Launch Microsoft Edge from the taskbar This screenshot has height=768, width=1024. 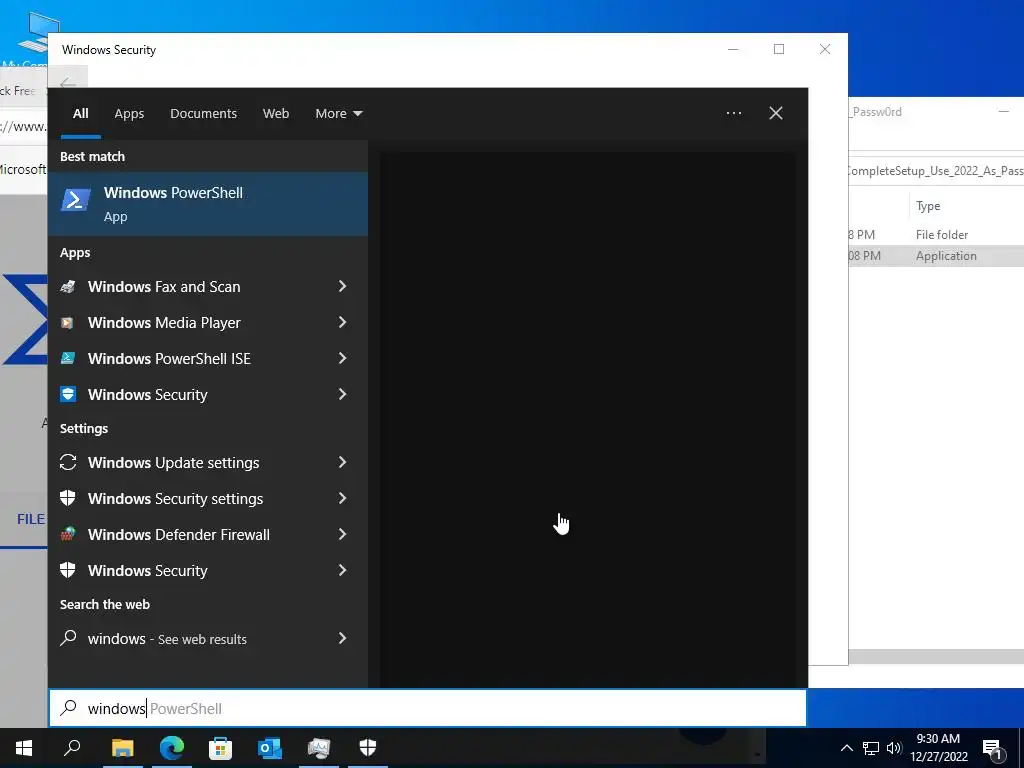(172, 748)
